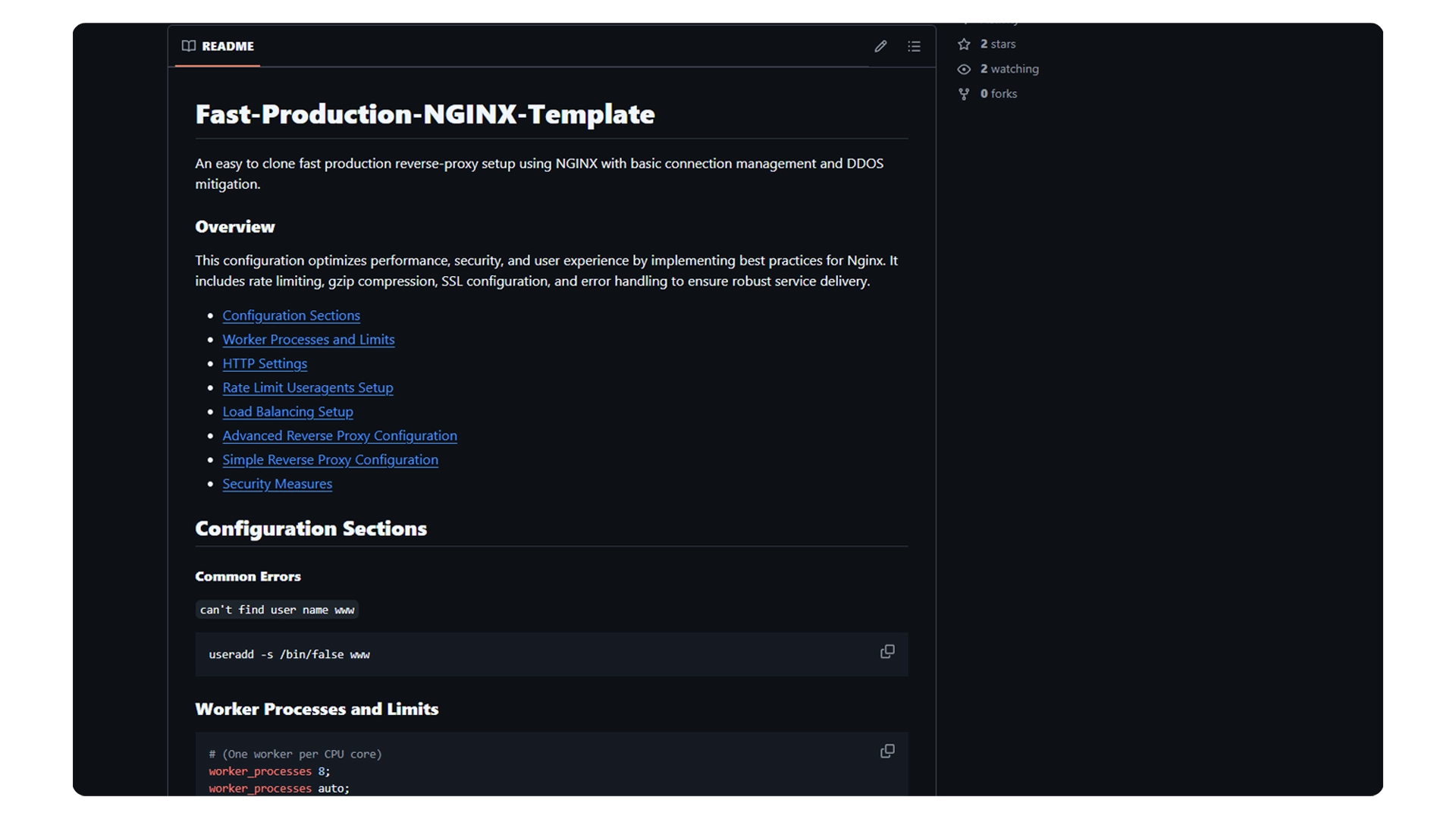Image resolution: width=1456 pixels, height=819 pixels.
Task: Click the "can't find user name www" code
Action: click(x=277, y=610)
